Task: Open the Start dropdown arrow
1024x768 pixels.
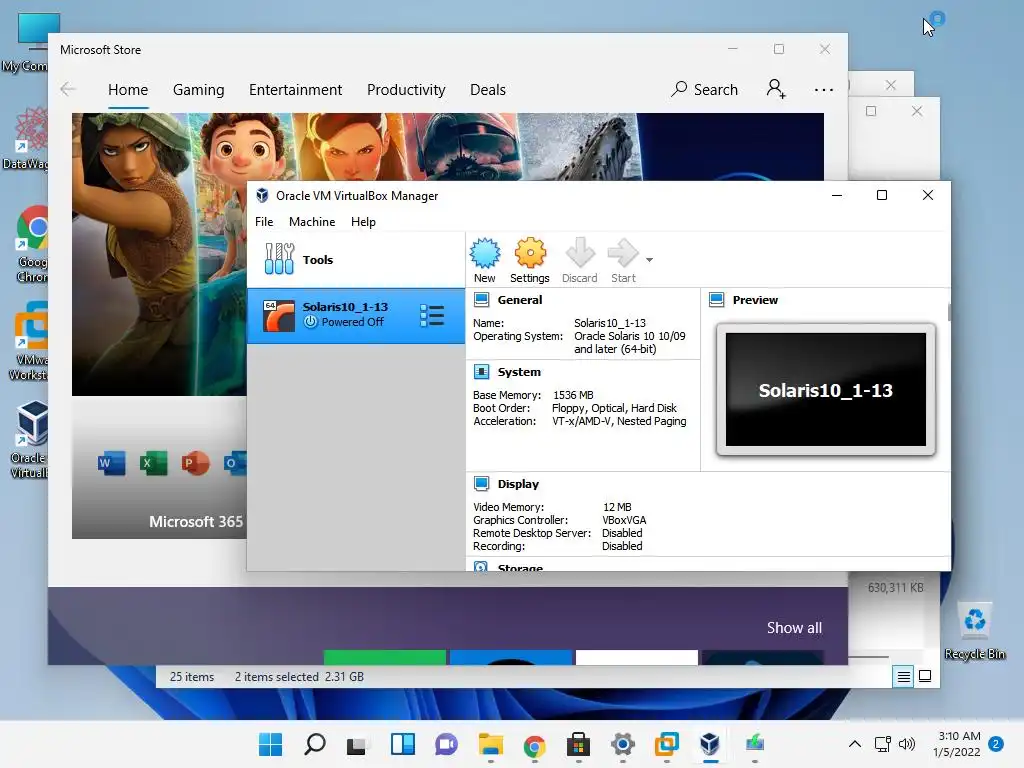Action: (x=649, y=260)
